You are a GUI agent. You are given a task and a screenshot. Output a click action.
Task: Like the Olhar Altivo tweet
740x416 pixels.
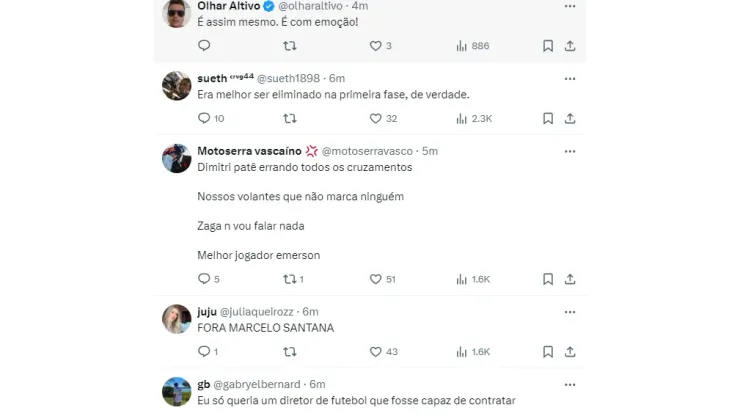click(x=376, y=46)
